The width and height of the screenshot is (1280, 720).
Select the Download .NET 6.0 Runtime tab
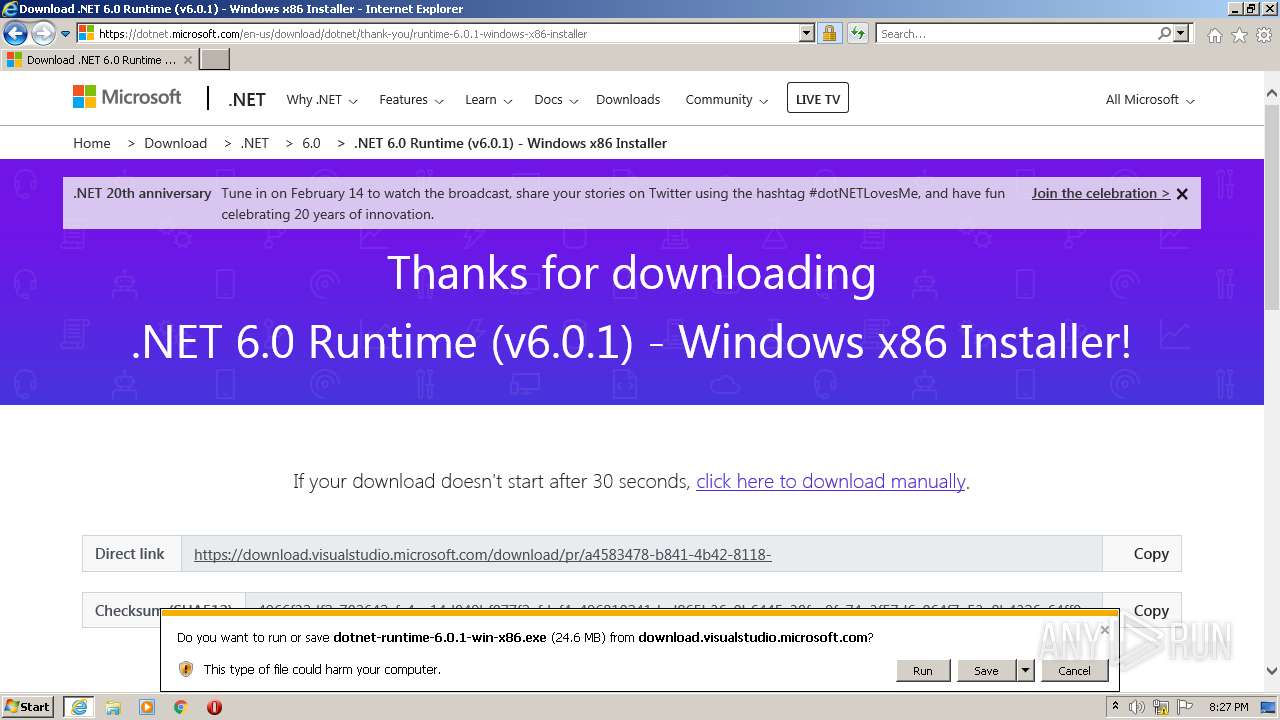pos(98,60)
